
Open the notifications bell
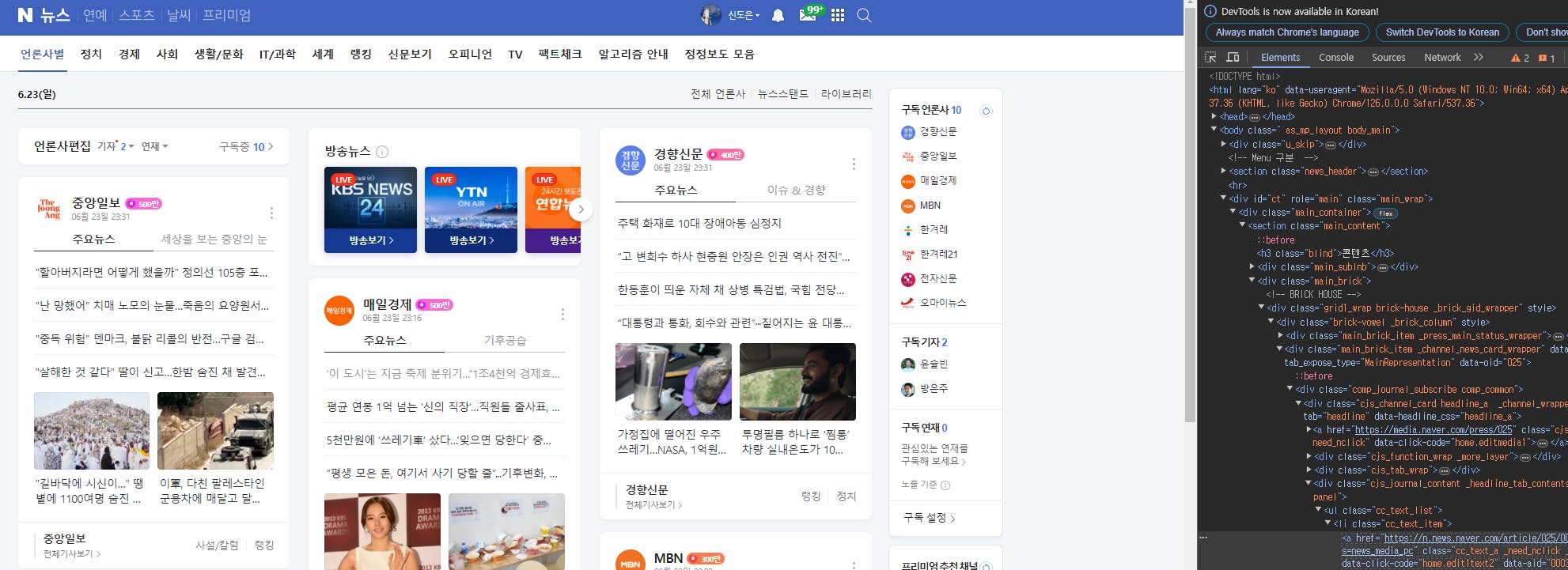pos(778,15)
